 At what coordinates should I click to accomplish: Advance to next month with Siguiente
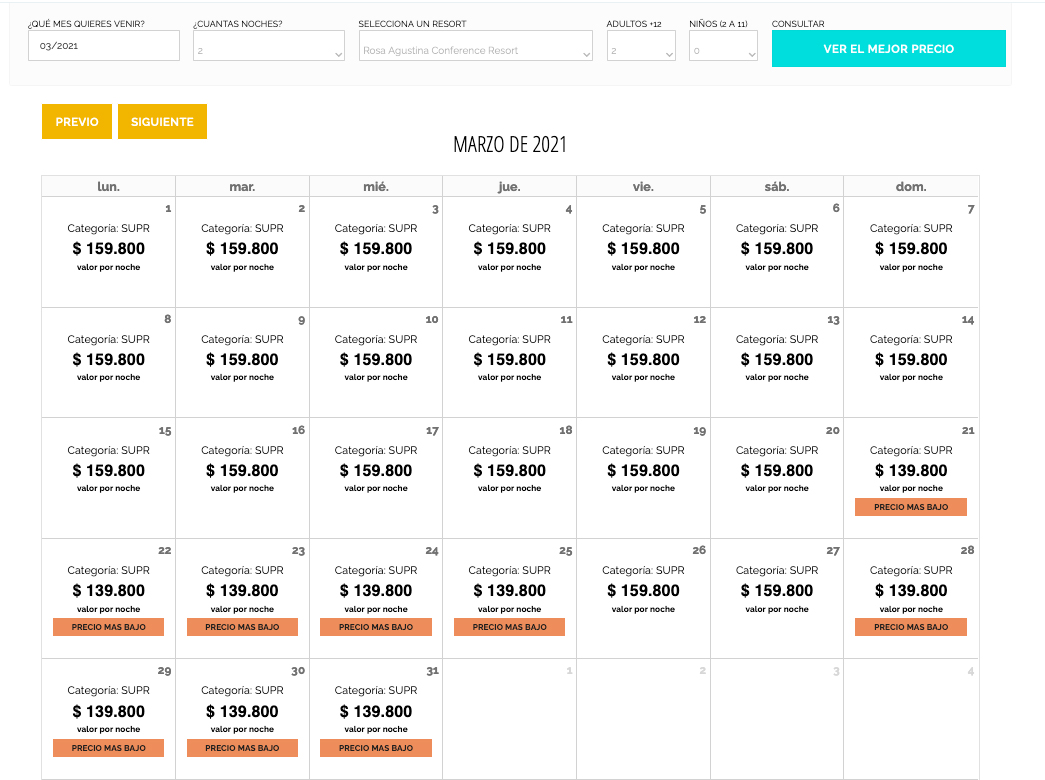click(162, 122)
